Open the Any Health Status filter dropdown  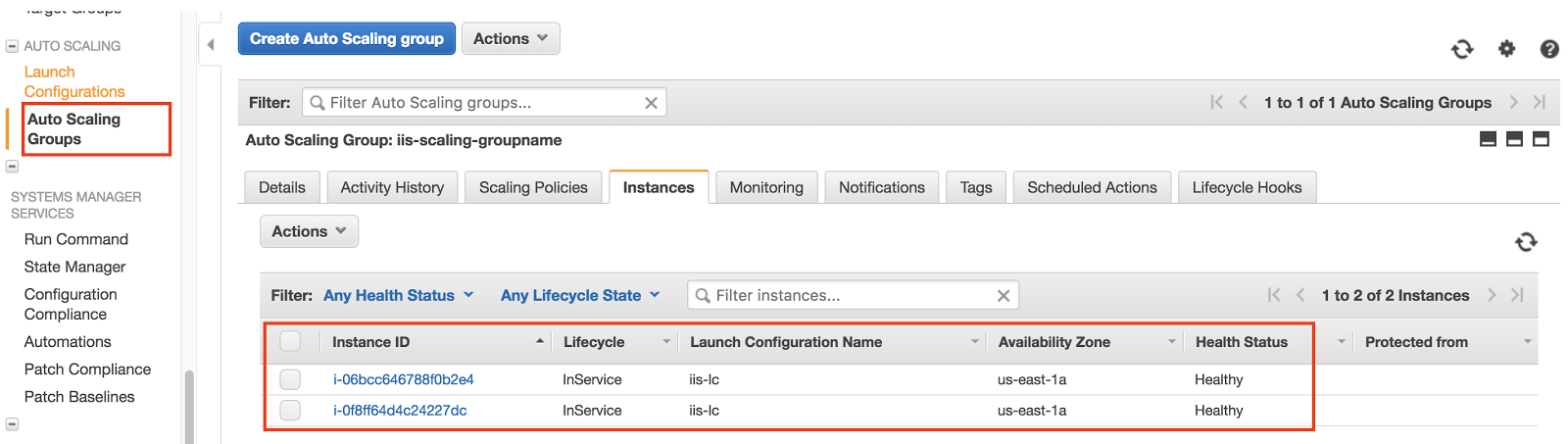[x=398, y=296]
